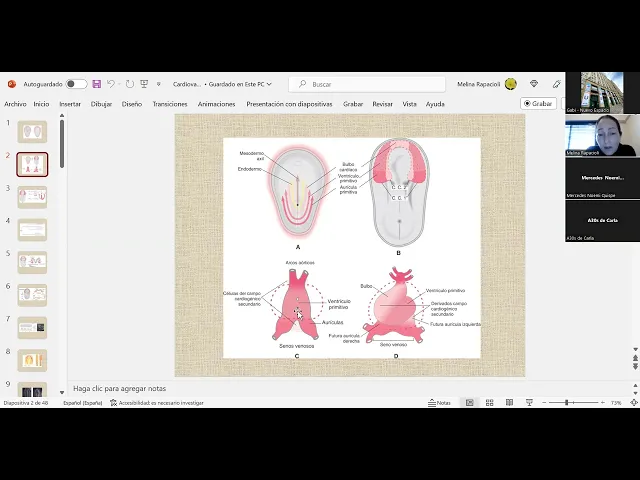Open the Animaciones tab
Viewport: 640px width, 480px height.
(216, 104)
